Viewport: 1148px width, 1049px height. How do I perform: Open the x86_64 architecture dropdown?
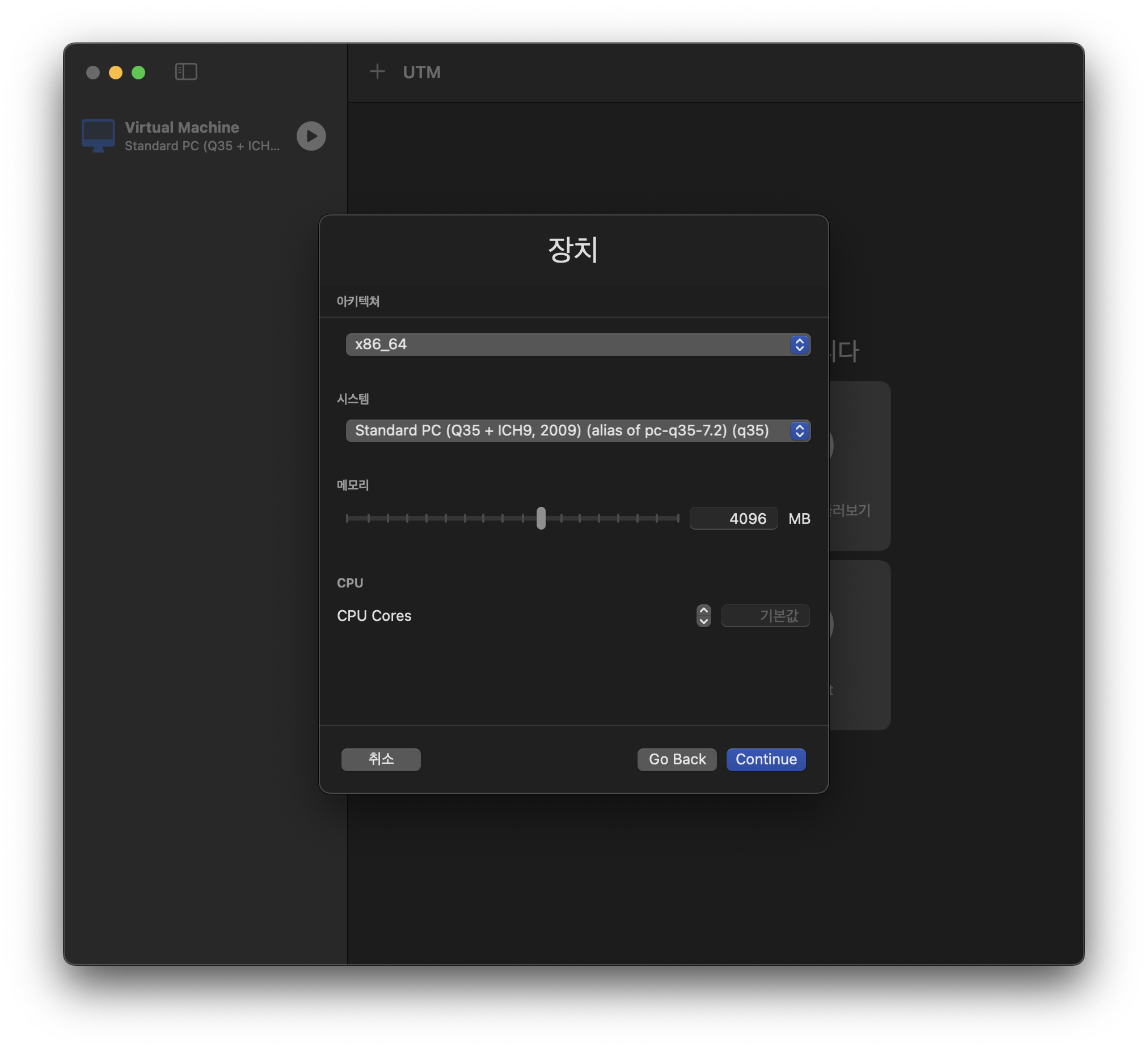pyautogui.click(x=577, y=344)
